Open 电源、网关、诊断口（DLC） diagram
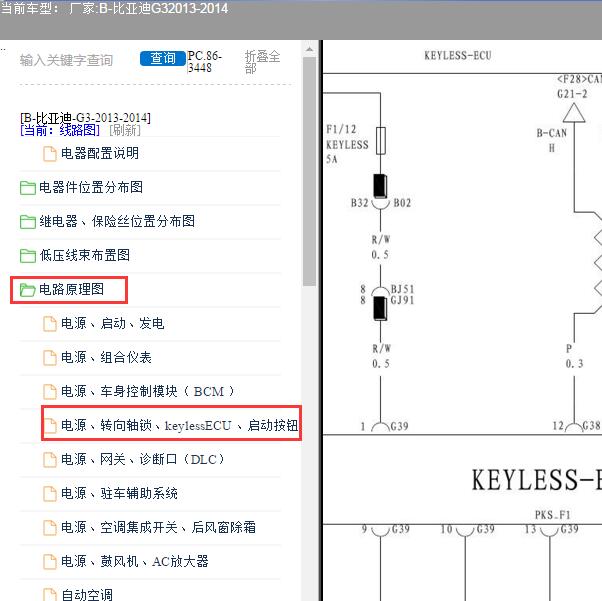 click(x=143, y=459)
